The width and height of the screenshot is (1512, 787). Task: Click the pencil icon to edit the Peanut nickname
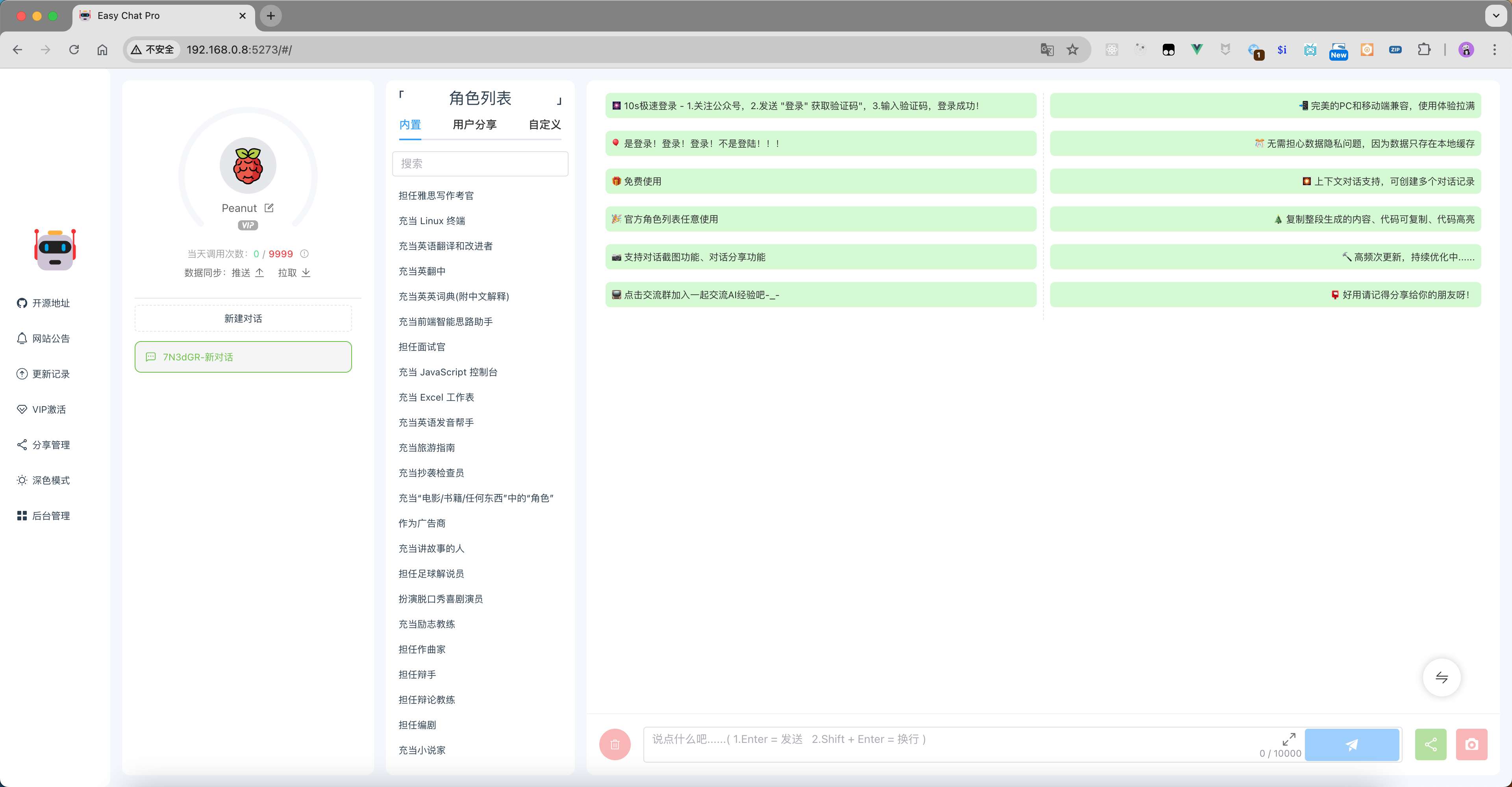269,207
